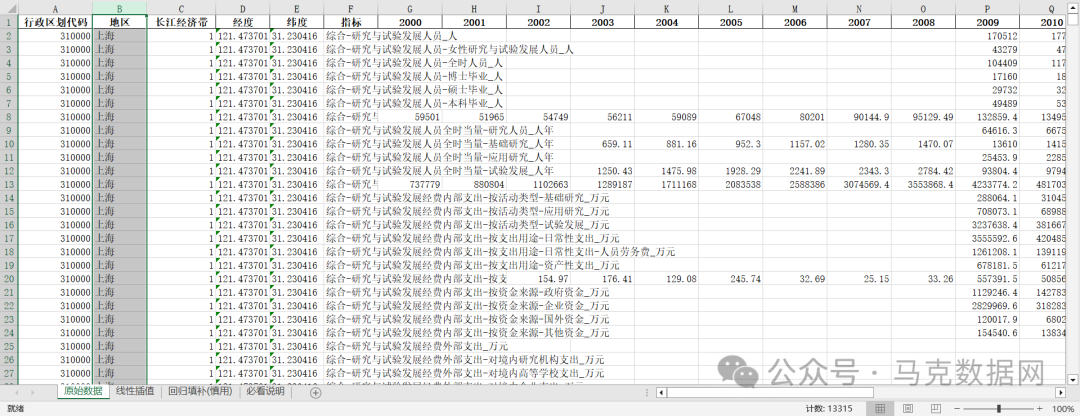
Task: Click the 经度 header cell
Action: [242, 22]
